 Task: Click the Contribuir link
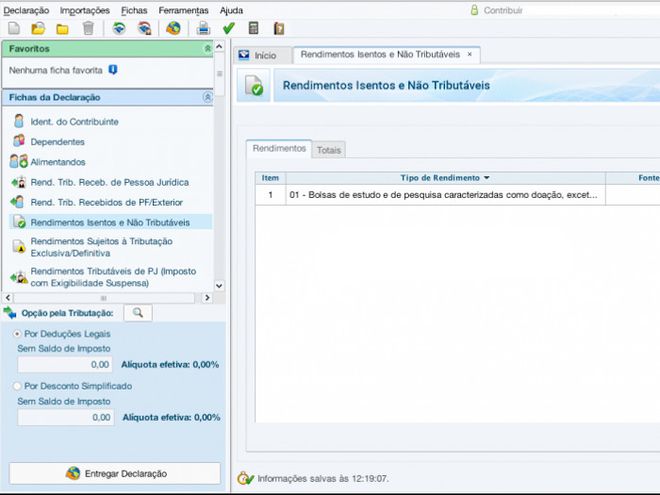click(503, 10)
